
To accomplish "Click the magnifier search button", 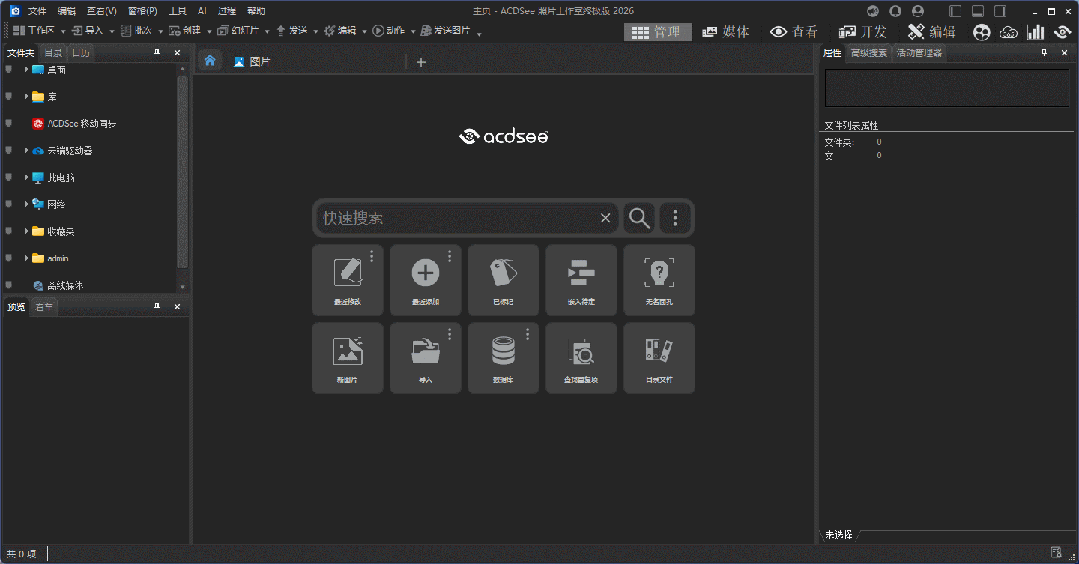I will [639, 218].
